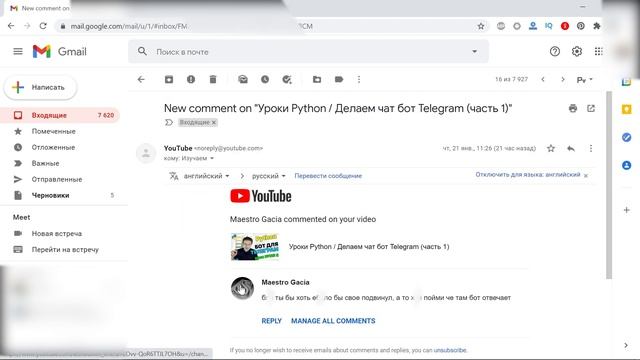Click the unsubscribe link
640x360 pixels.
click(x=450, y=350)
